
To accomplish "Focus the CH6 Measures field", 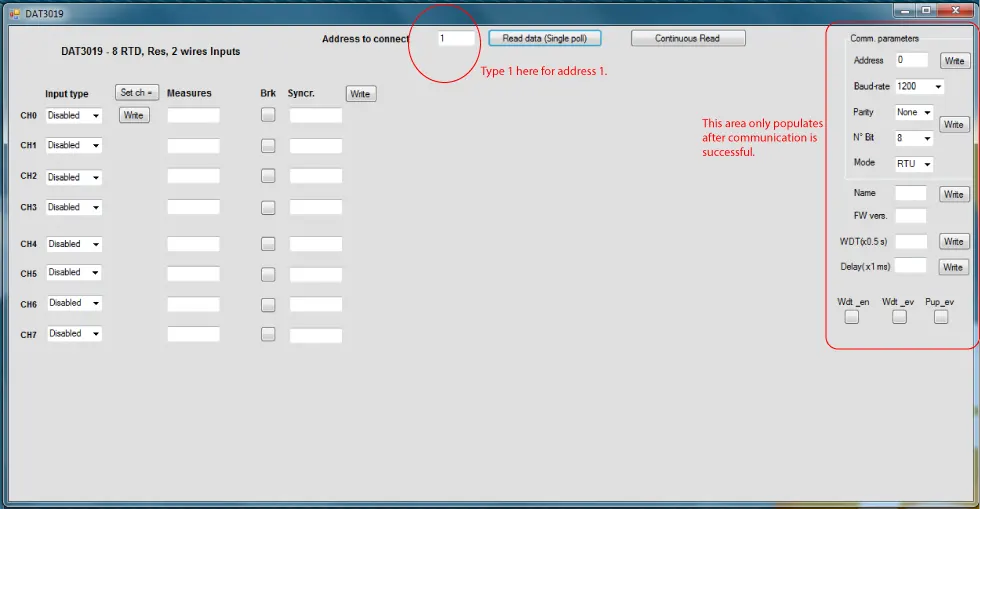I will pyautogui.click(x=193, y=304).
